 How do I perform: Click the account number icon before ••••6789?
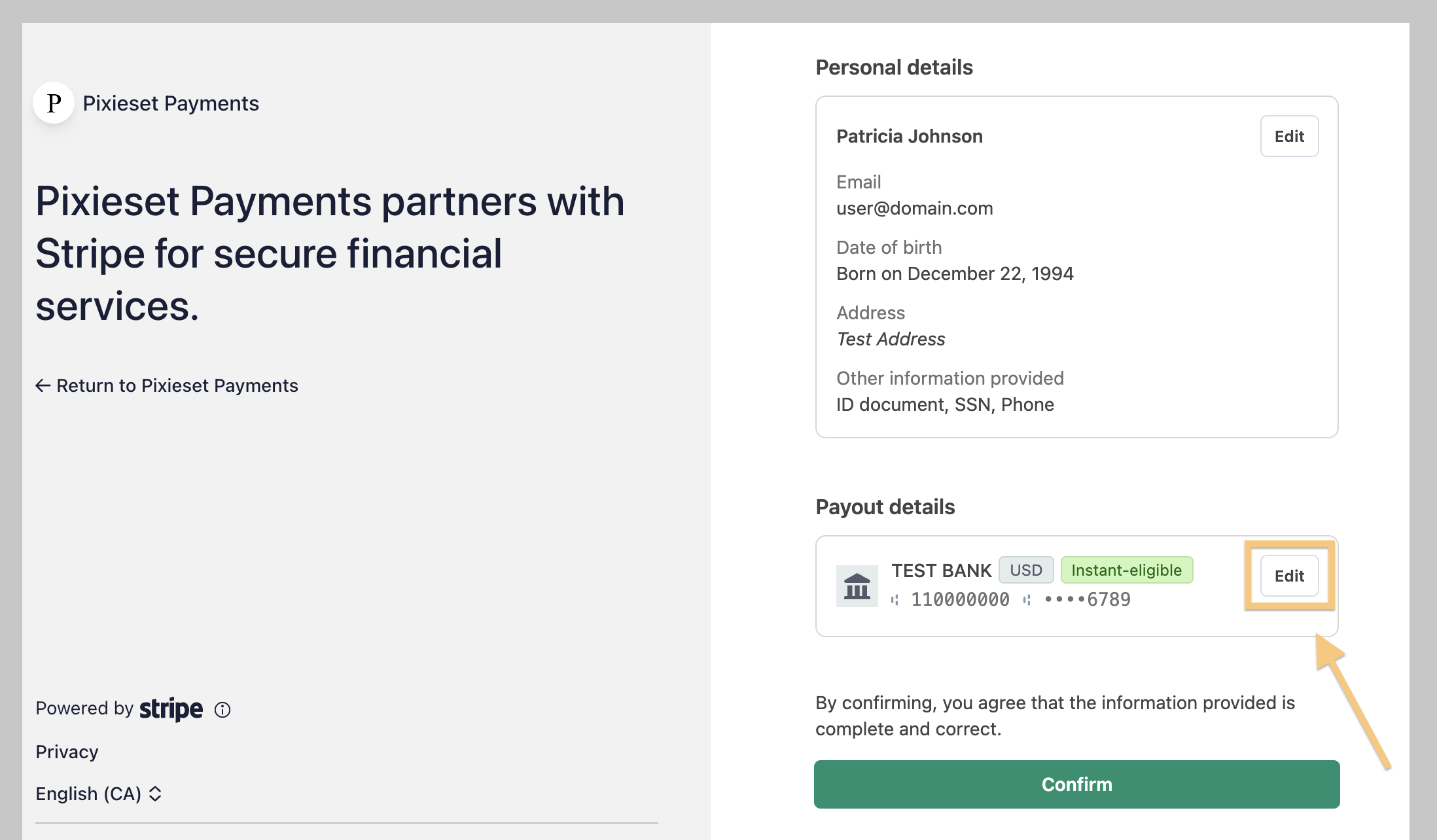point(1027,599)
